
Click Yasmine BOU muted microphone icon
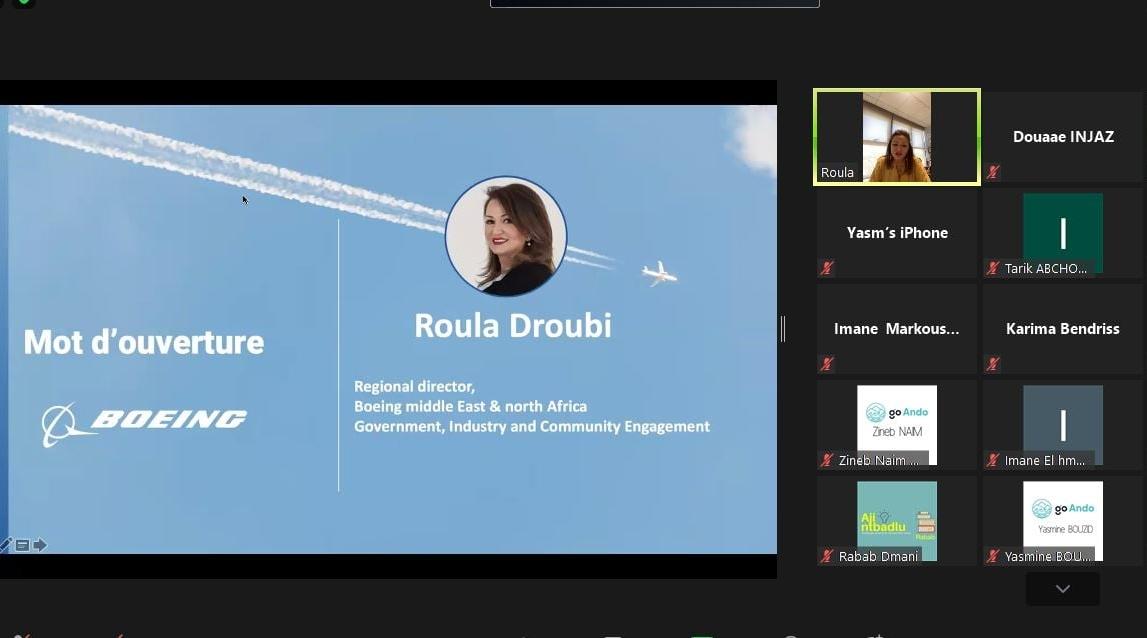click(x=993, y=556)
